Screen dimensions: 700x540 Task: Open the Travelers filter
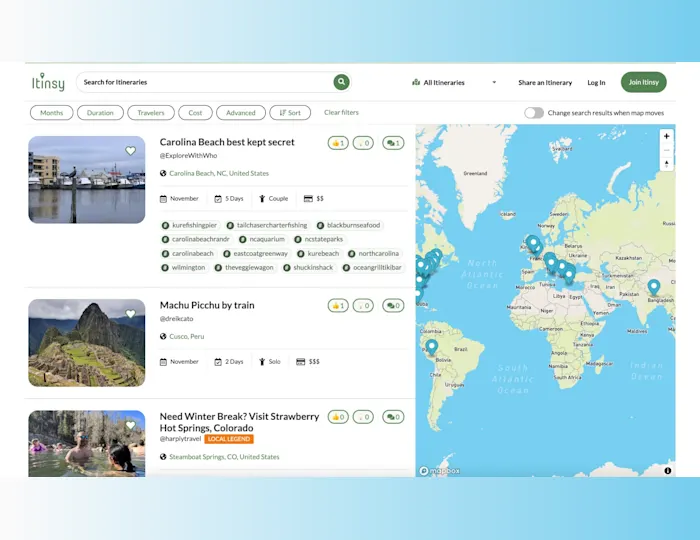(x=150, y=113)
